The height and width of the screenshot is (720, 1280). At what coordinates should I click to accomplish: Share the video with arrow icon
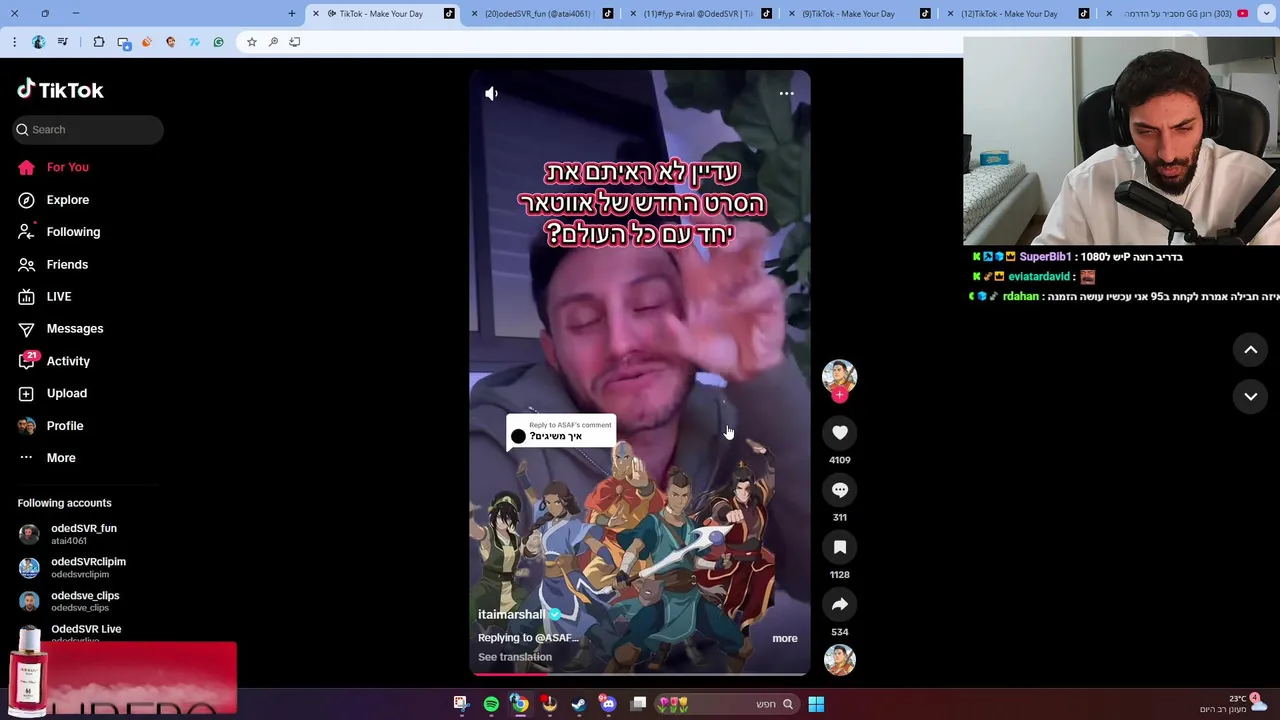[840, 604]
